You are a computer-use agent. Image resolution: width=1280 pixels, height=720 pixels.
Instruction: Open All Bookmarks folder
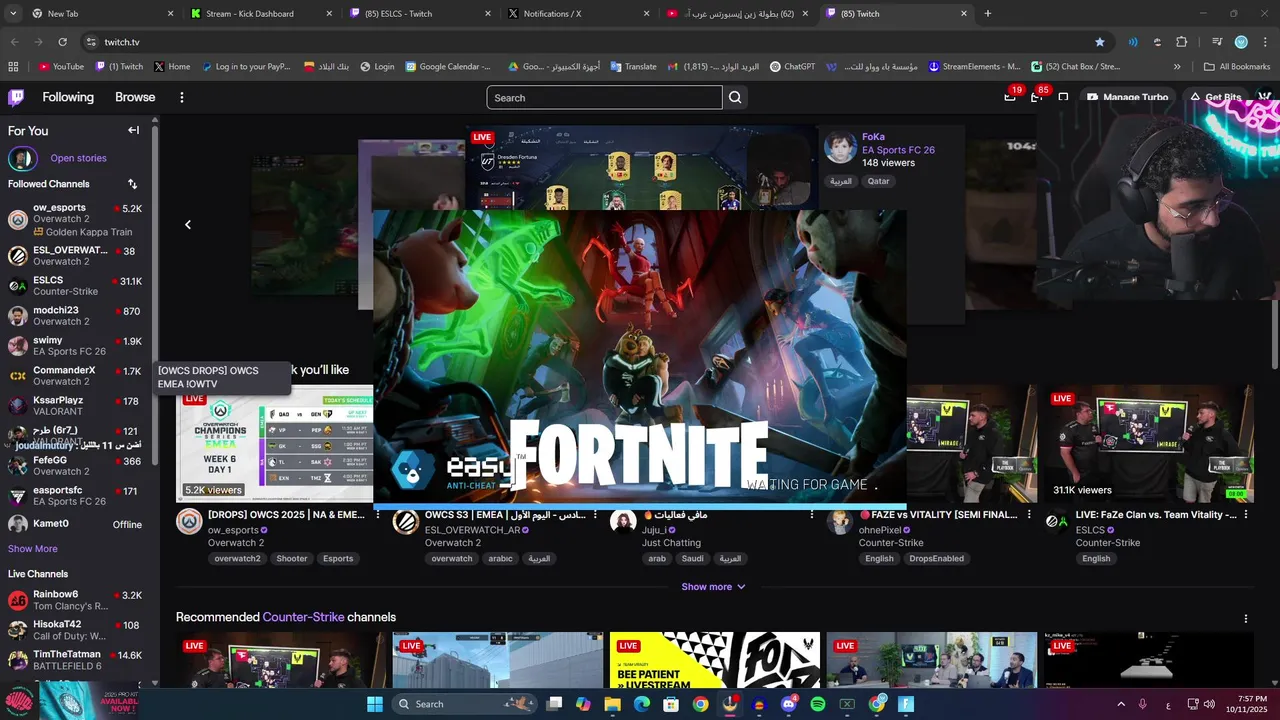[1237, 67]
